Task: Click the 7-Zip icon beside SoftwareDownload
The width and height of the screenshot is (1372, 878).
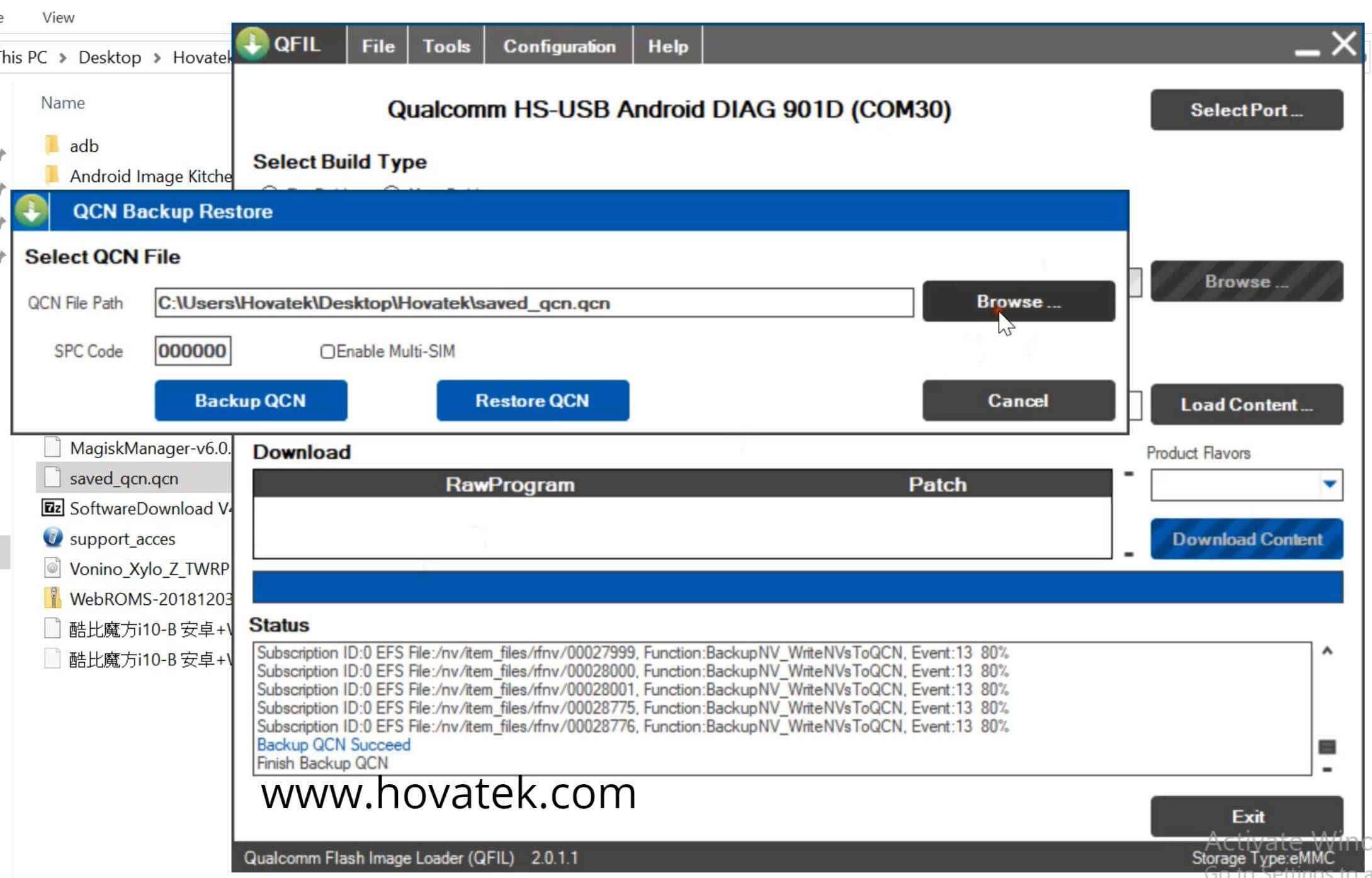Action: tap(52, 508)
